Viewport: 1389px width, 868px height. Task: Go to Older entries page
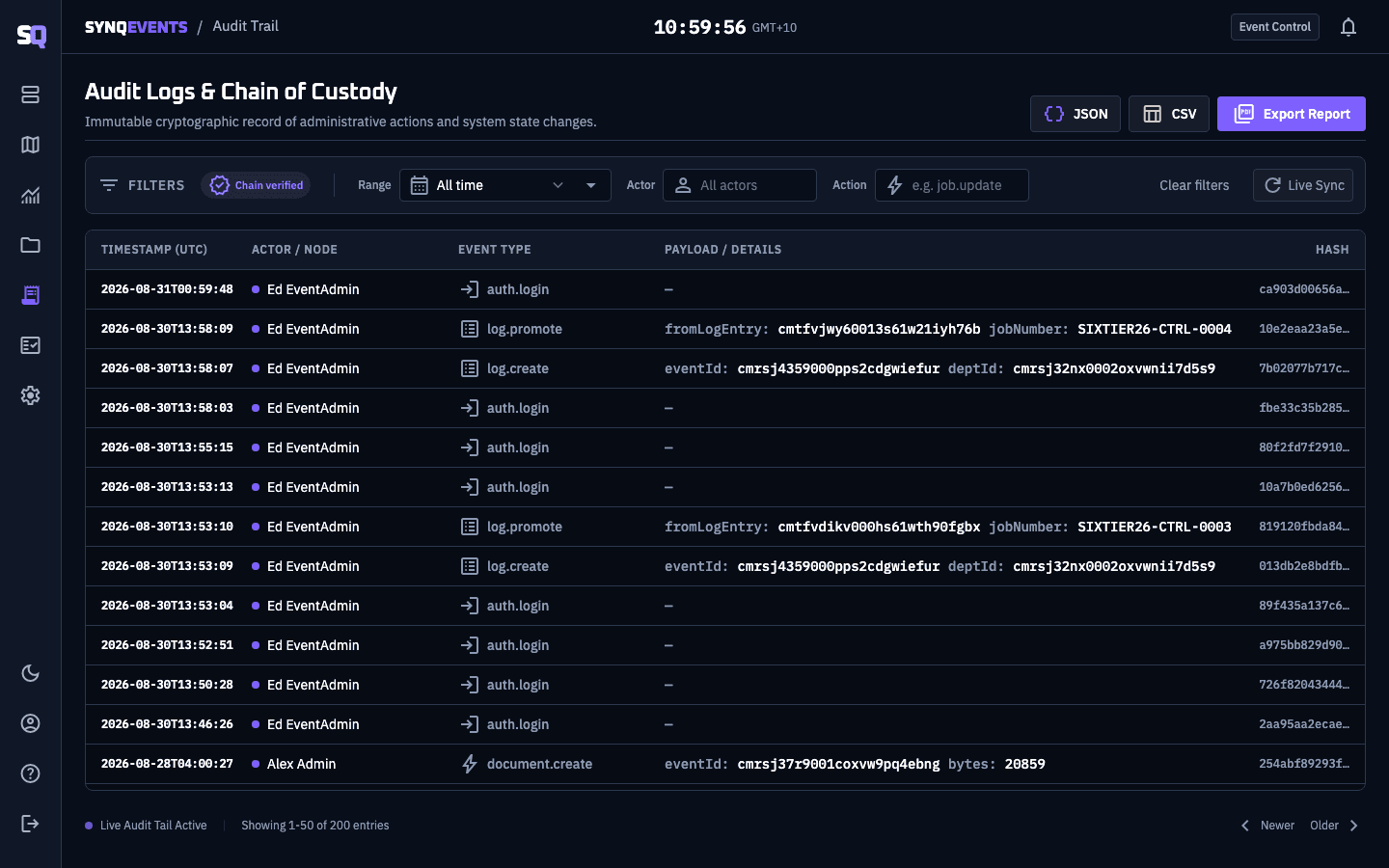point(1335,826)
